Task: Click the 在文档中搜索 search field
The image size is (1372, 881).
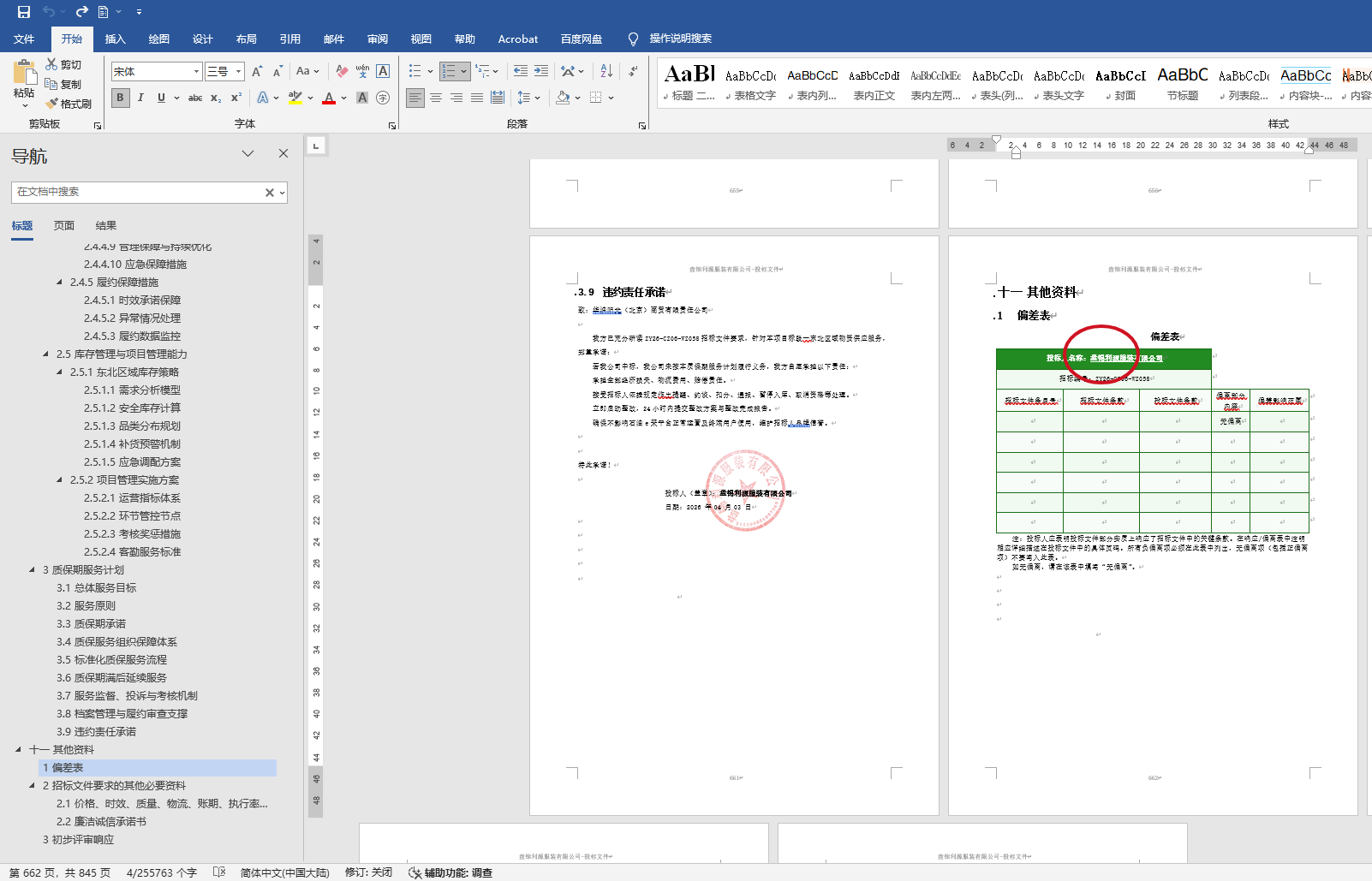Action: point(137,193)
